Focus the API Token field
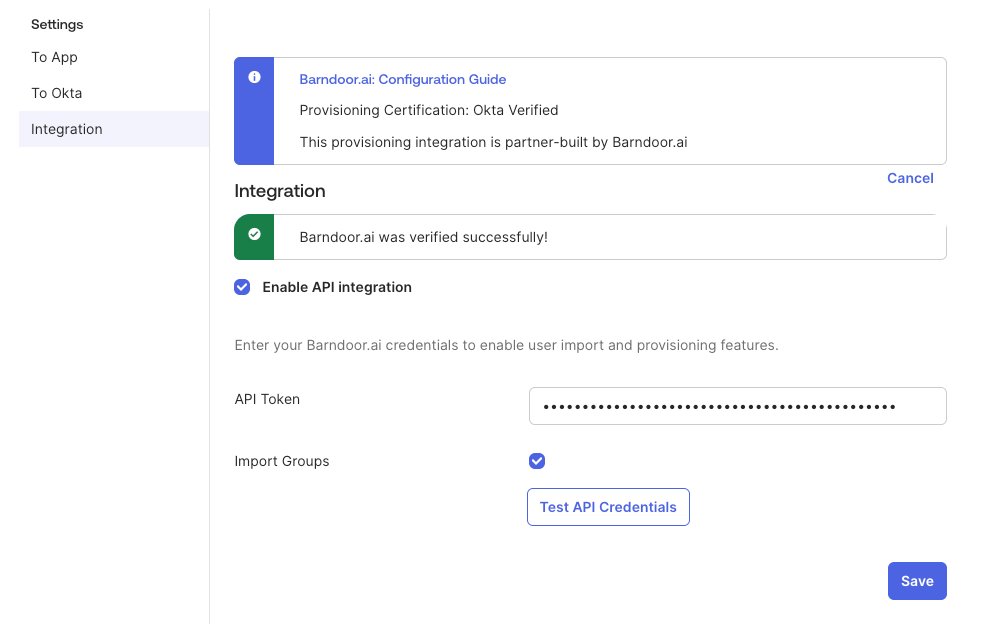This screenshot has height=636, width=991. pos(738,406)
